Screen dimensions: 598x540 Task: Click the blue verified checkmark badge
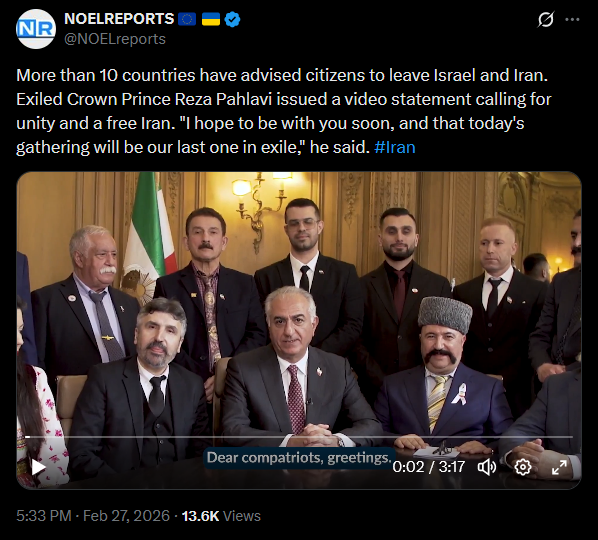tap(232, 19)
